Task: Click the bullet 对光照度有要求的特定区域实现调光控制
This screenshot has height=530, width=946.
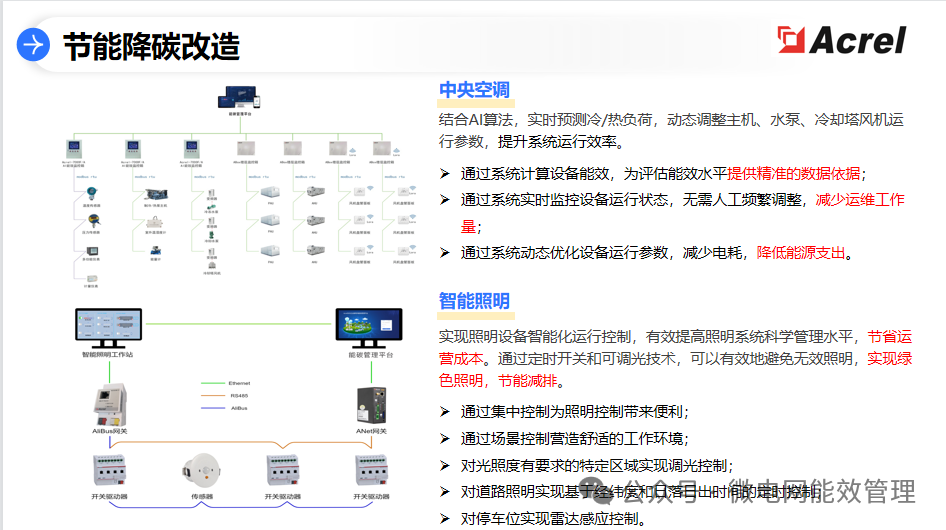Action: [587, 465]
